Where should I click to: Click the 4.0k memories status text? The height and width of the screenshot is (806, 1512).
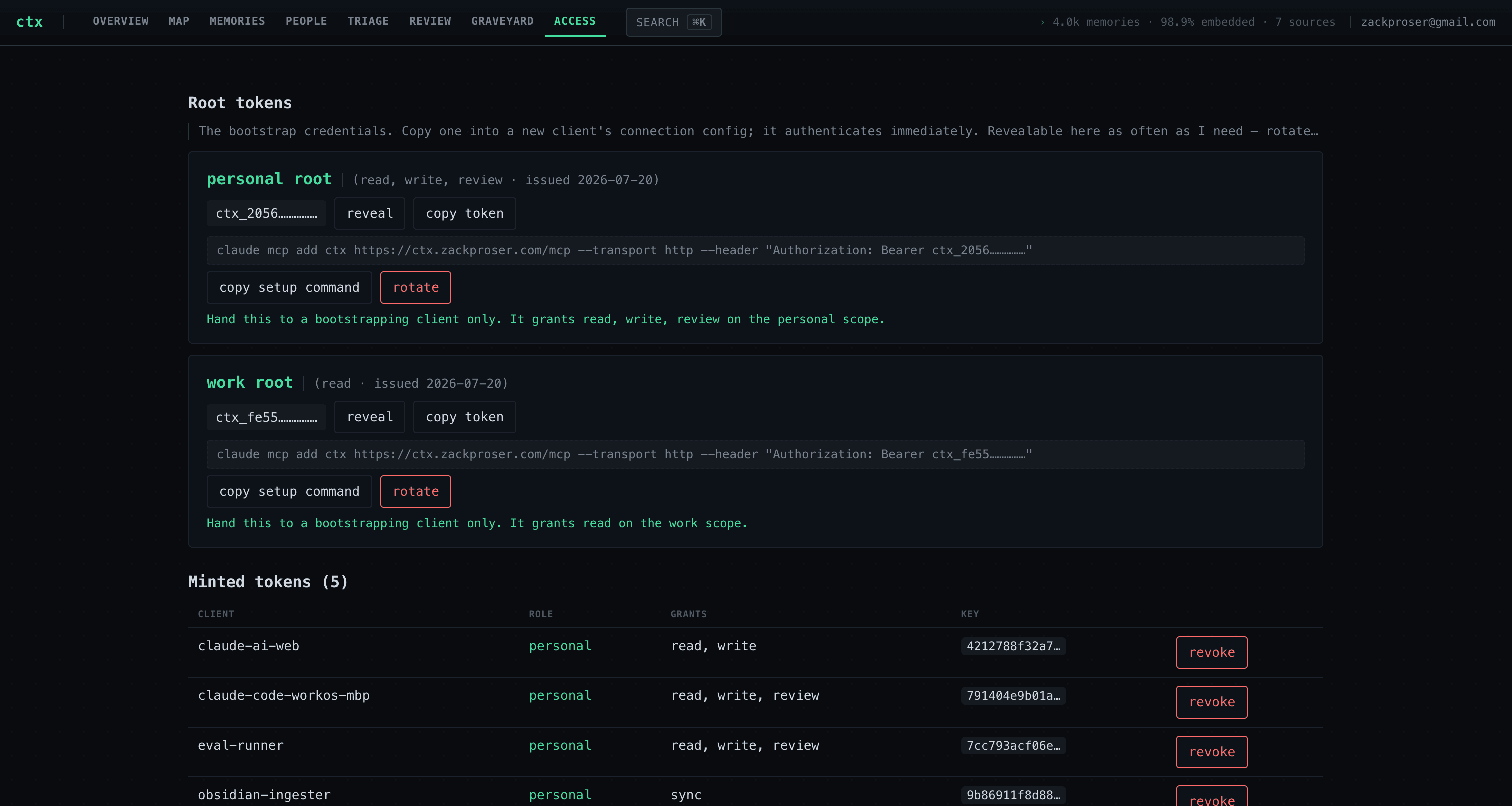(1096, 22)
